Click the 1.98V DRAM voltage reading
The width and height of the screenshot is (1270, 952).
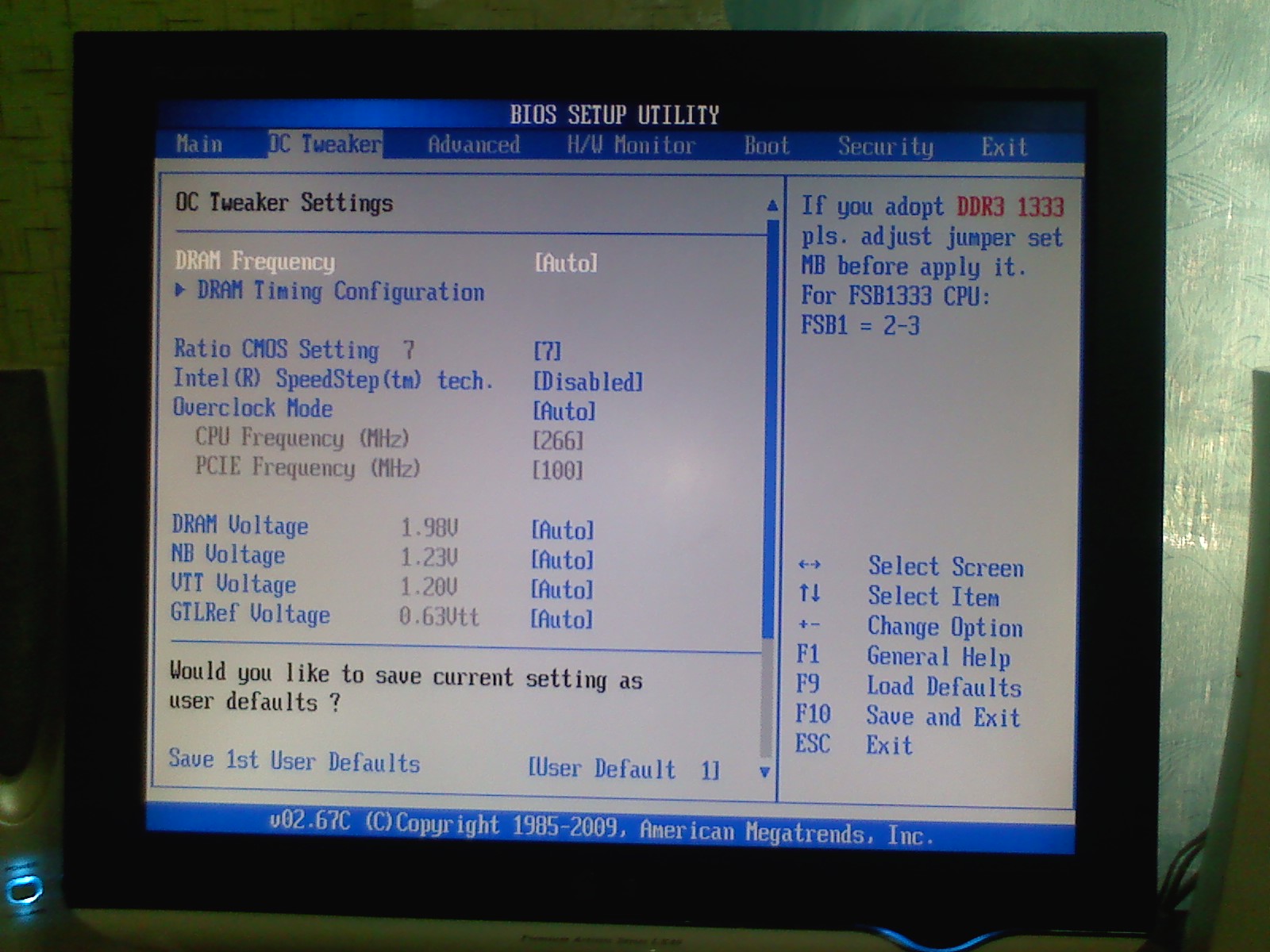pos(429,528)
